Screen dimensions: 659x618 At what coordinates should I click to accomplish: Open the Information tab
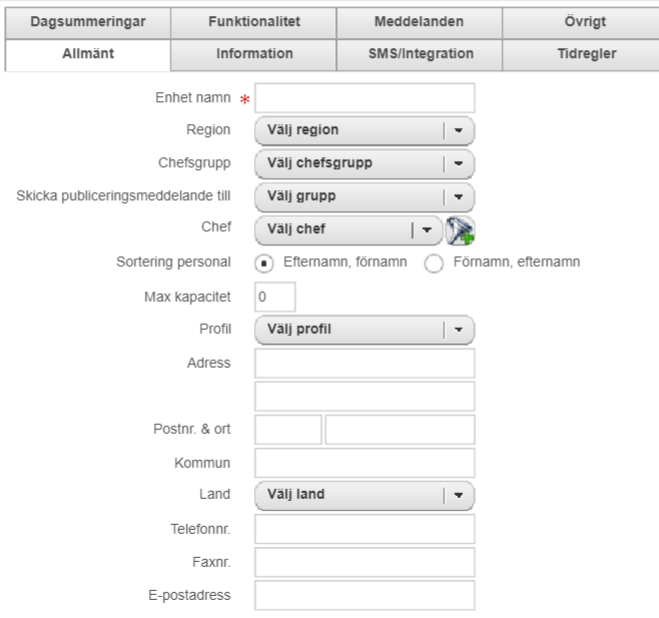click(x=253, y=54)
